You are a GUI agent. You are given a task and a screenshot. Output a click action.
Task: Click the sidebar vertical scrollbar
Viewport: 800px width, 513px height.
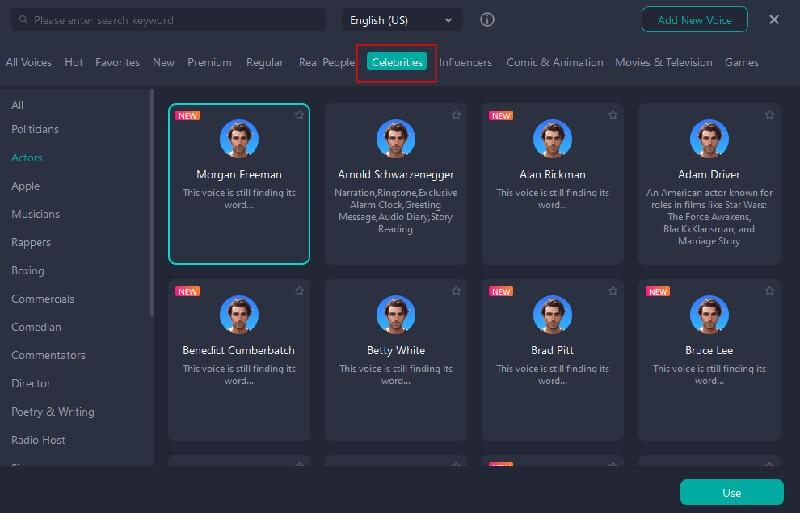click(x=152, y=200)
